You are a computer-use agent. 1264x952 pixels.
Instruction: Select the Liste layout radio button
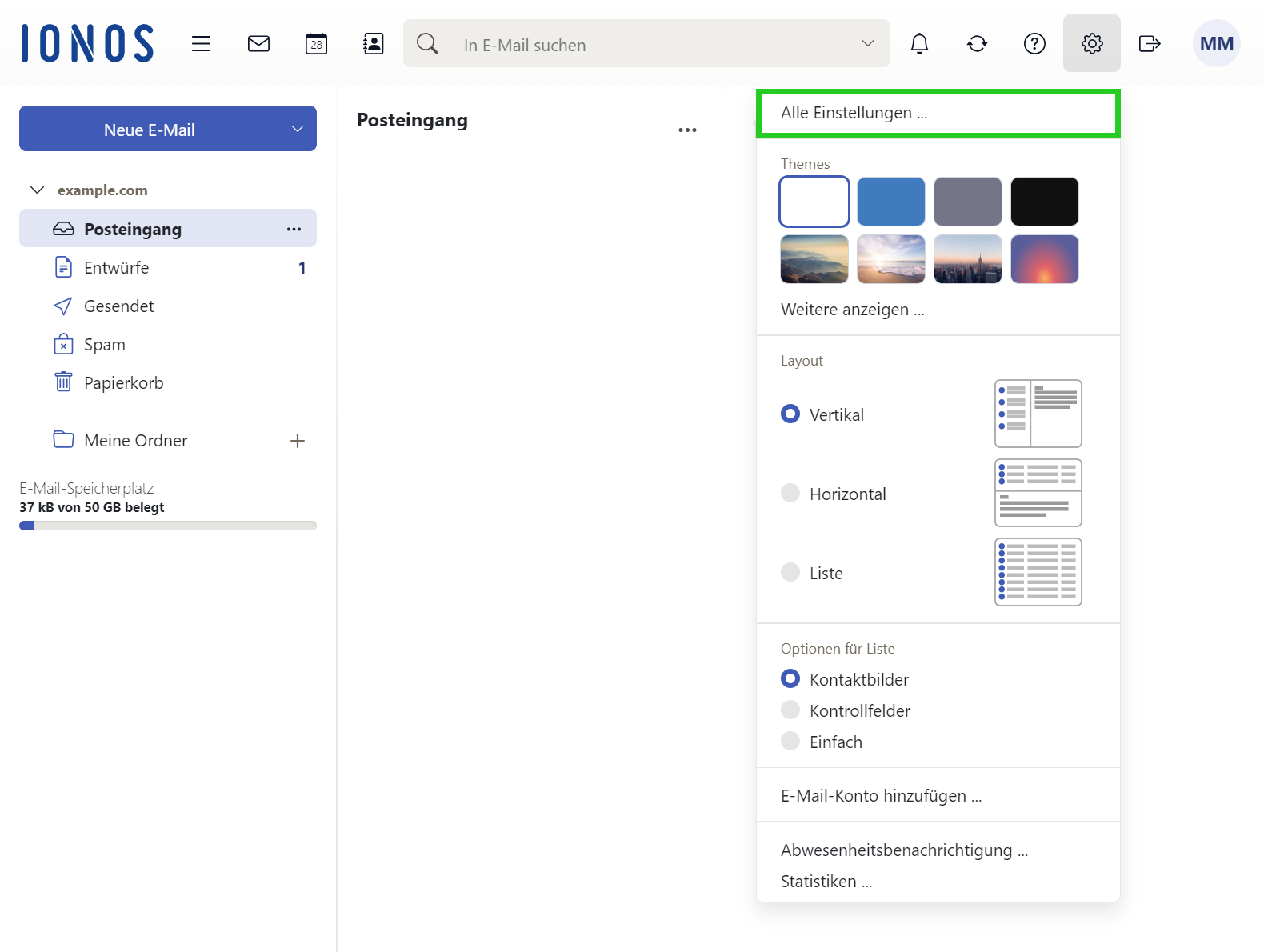coord(790,573)
